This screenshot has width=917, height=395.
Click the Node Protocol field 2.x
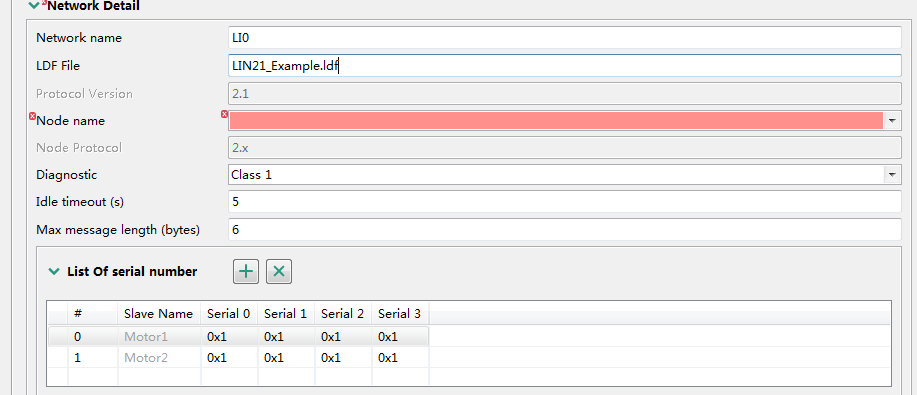(x=564, y=147)
